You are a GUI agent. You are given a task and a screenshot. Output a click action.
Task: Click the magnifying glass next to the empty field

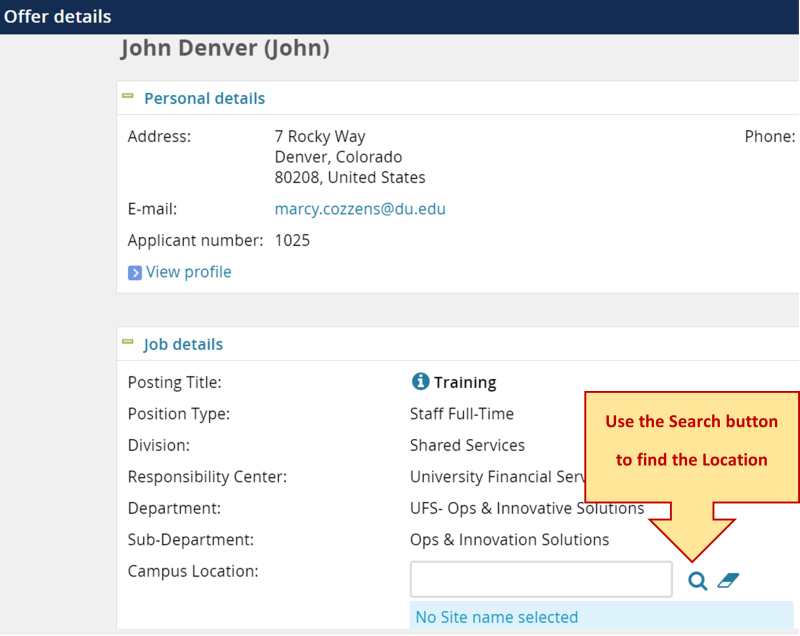coord(697,580)
